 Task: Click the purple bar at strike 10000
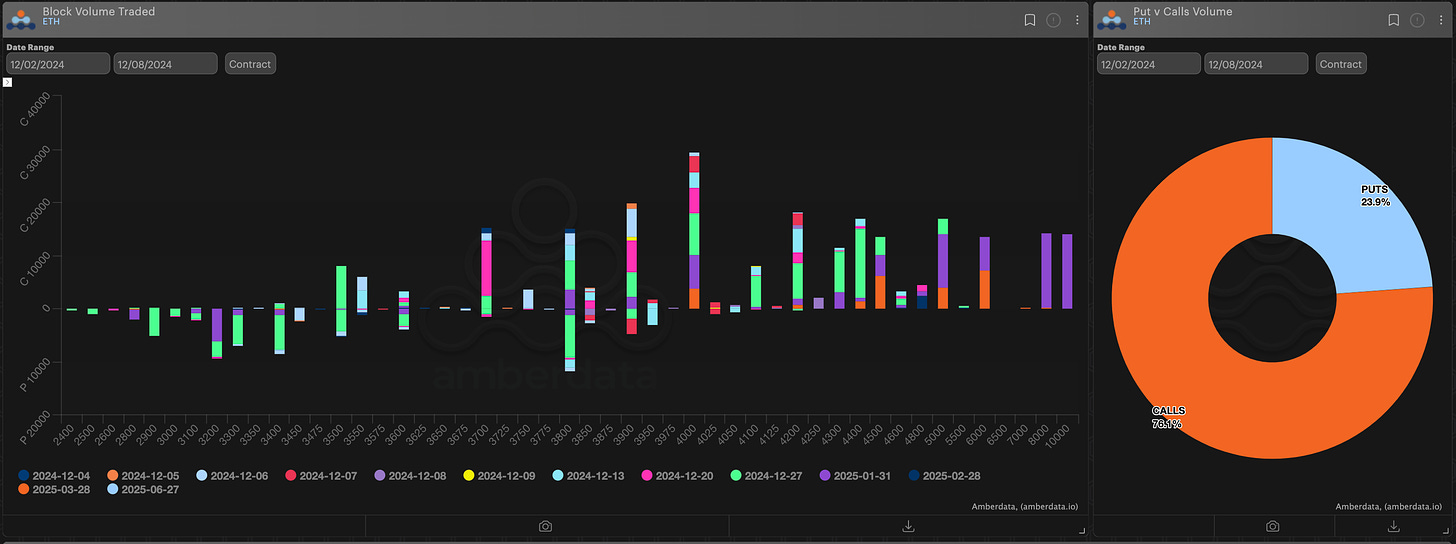1067,271
